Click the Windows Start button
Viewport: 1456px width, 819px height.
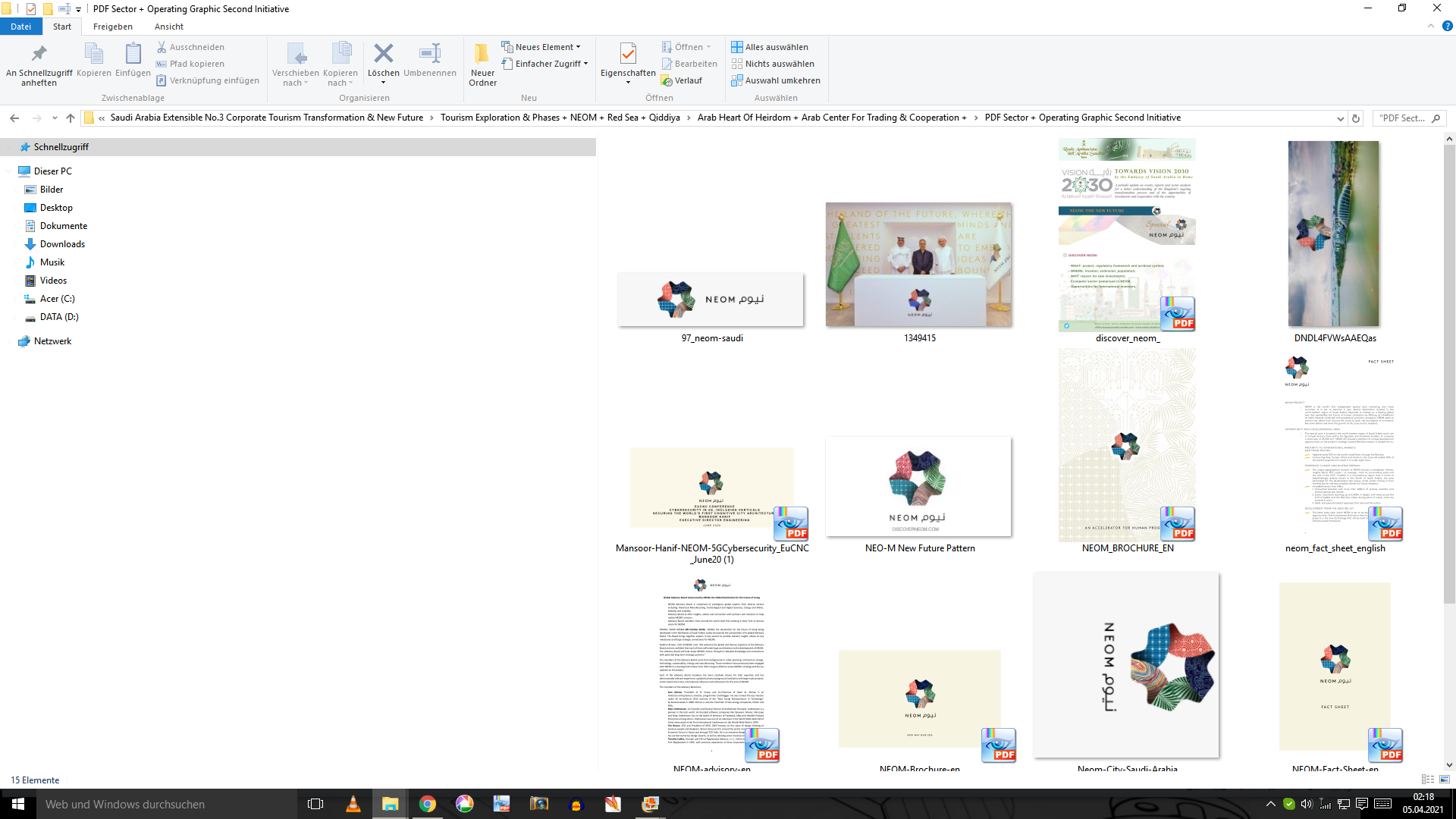coord(18,804)
